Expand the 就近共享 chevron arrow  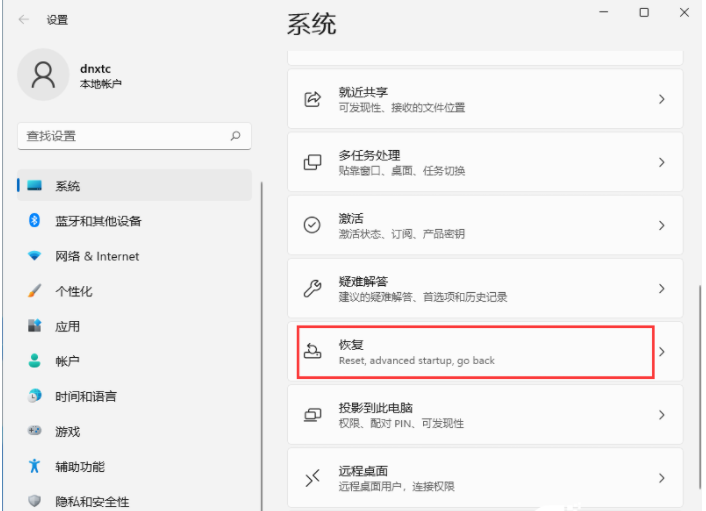[x=661, y=99]
